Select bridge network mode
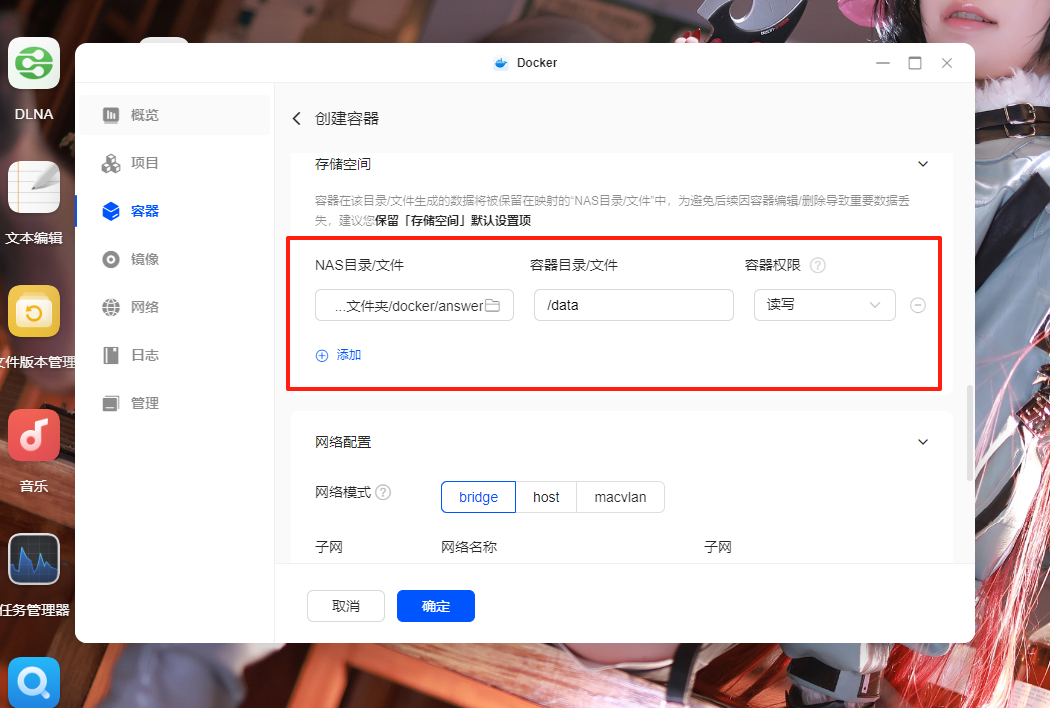 [x=478, y=497]
